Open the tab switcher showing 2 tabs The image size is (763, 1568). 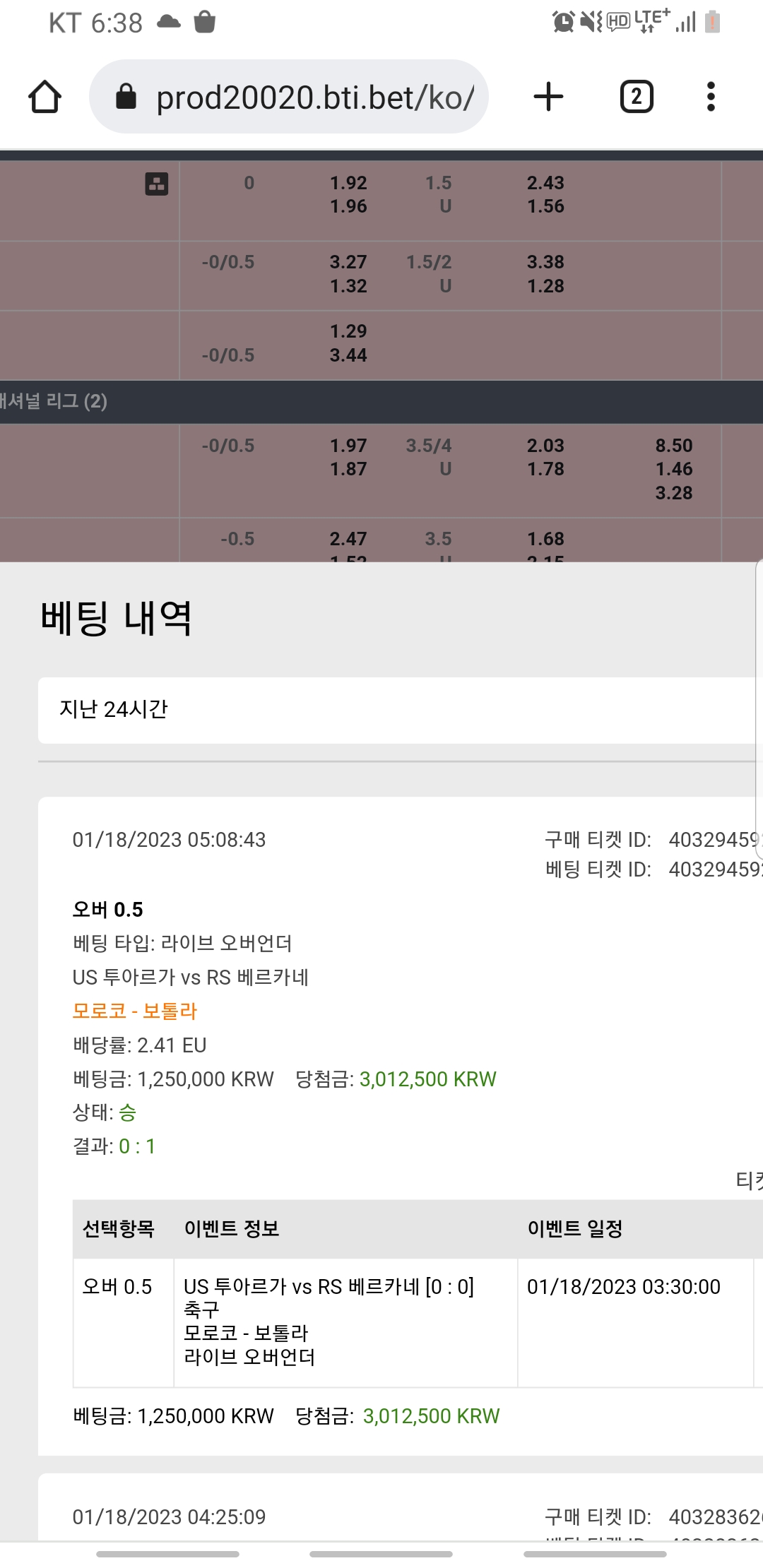point(637,97)
